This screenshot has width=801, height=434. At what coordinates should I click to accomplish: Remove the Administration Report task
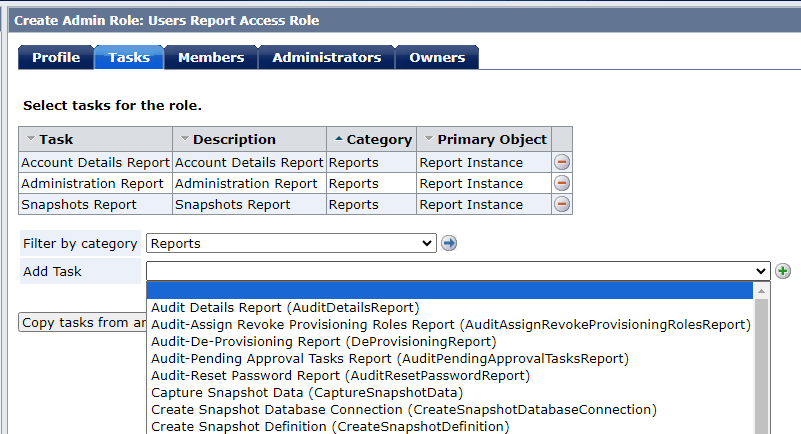coord(562,183)
